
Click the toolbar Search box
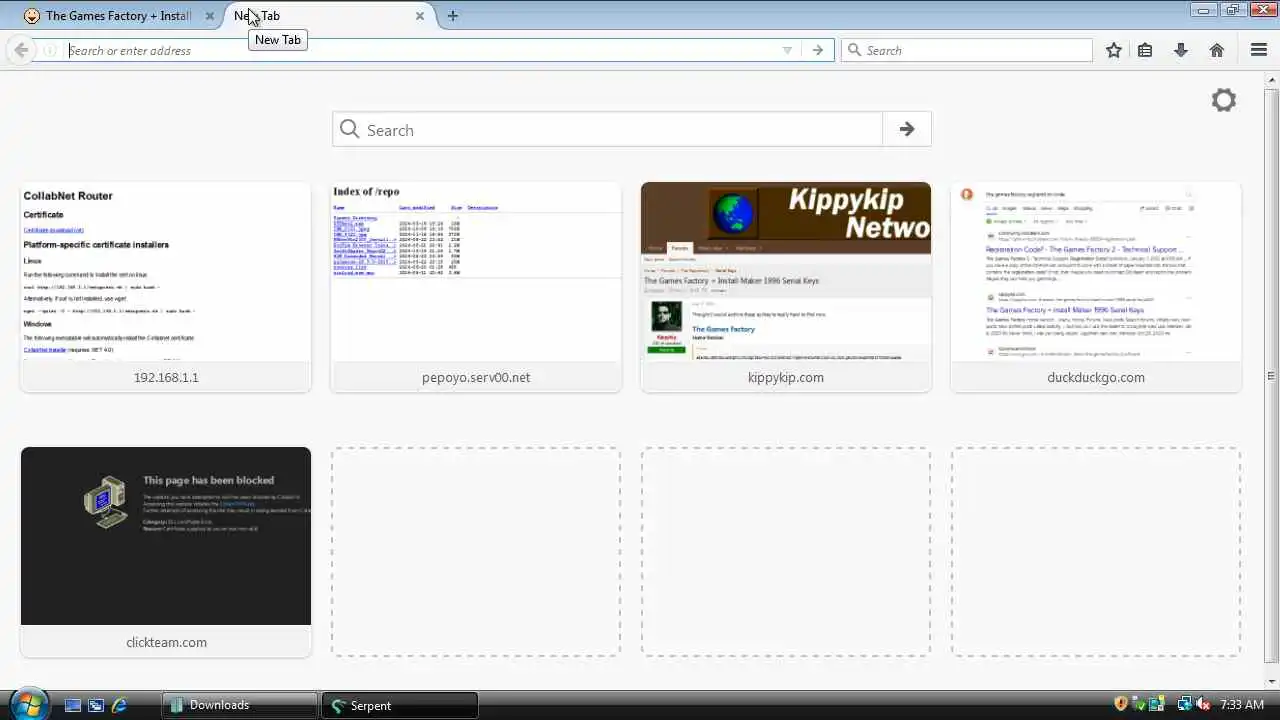point(967,50)
